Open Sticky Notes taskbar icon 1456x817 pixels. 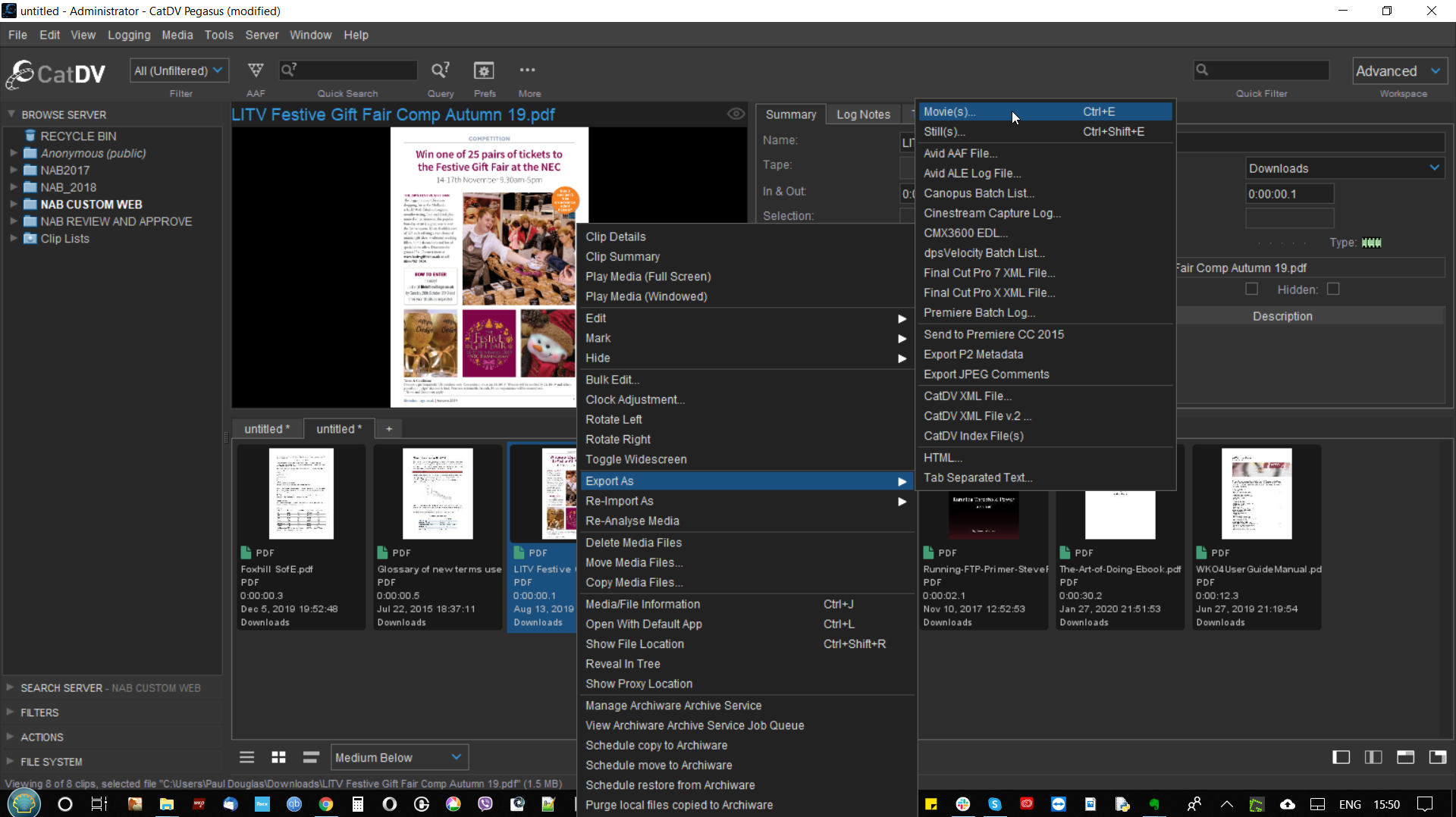click(931, 804)
